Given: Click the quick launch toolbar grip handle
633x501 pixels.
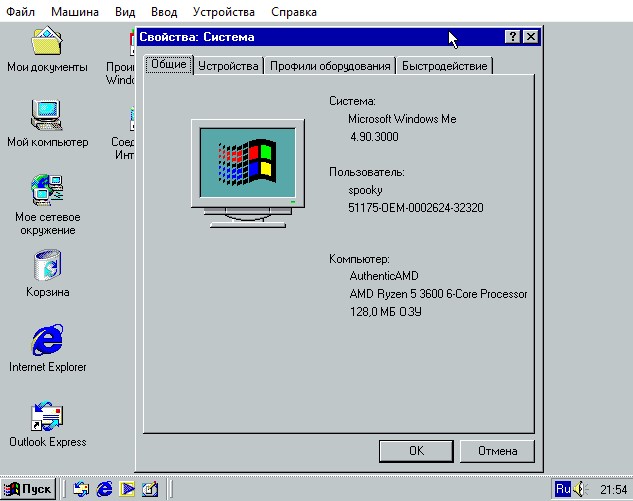Looking at the screenshot, I should (x=63, y=489).
